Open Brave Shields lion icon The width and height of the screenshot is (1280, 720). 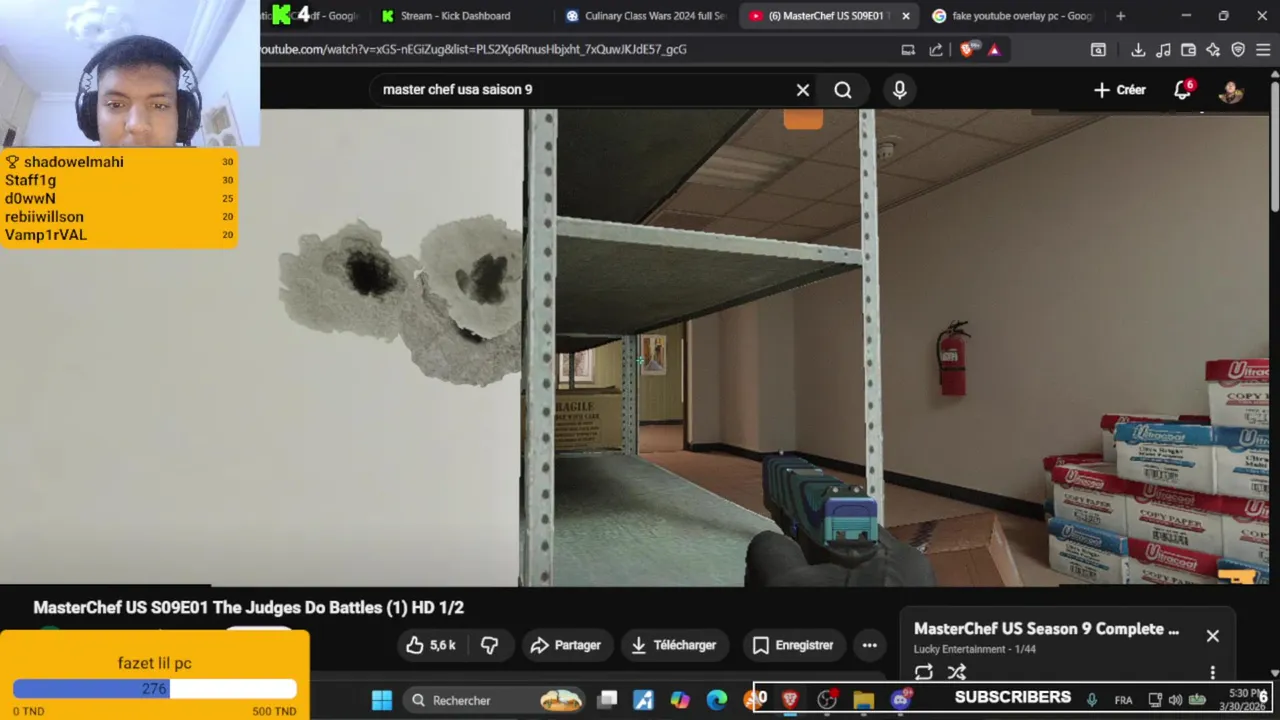pyautogui.click(x=967, y=50)
